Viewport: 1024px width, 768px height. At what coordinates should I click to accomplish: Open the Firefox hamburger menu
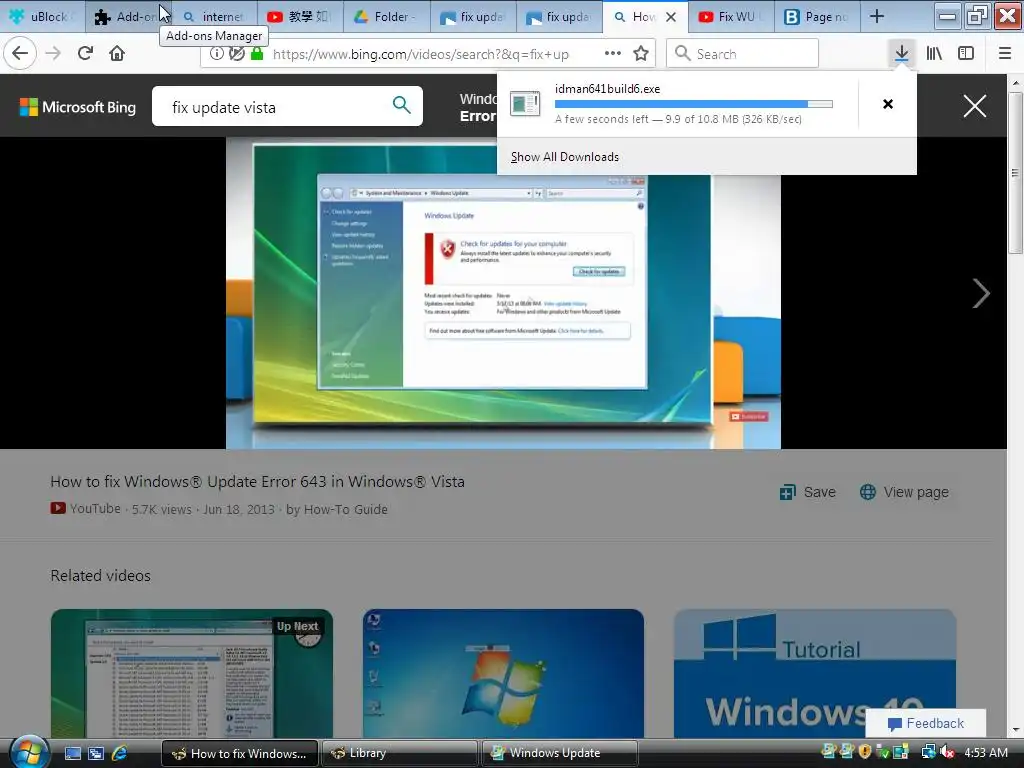(x=1005, y=54)
